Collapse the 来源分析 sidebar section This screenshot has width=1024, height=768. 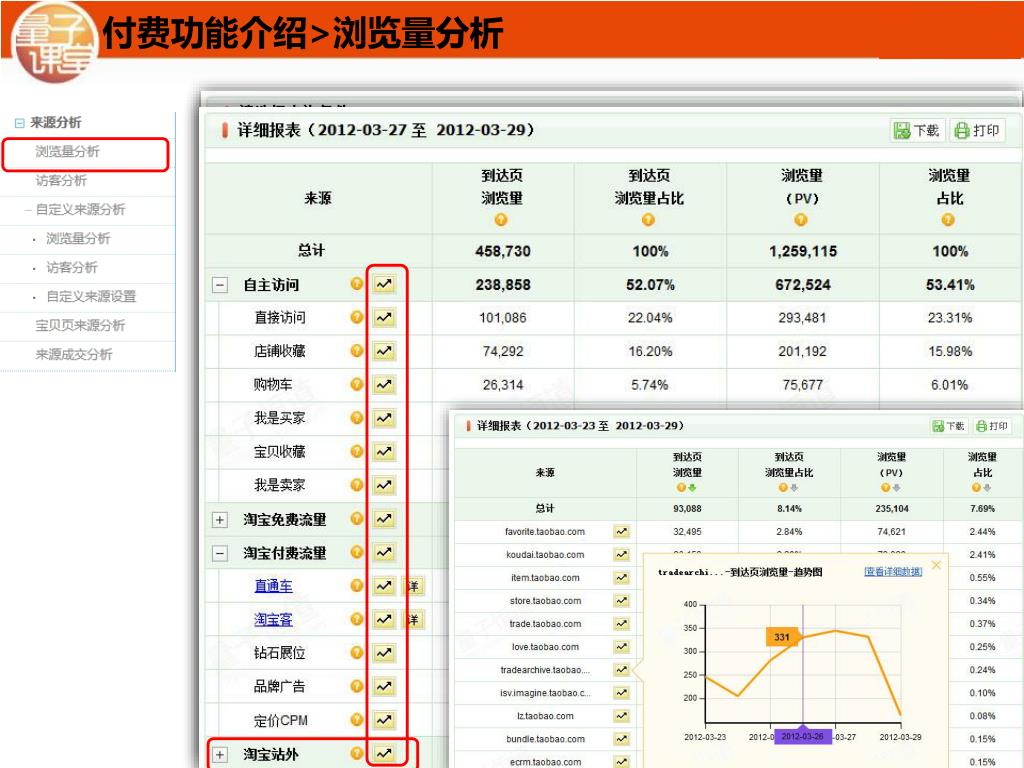tap(20, 123)
